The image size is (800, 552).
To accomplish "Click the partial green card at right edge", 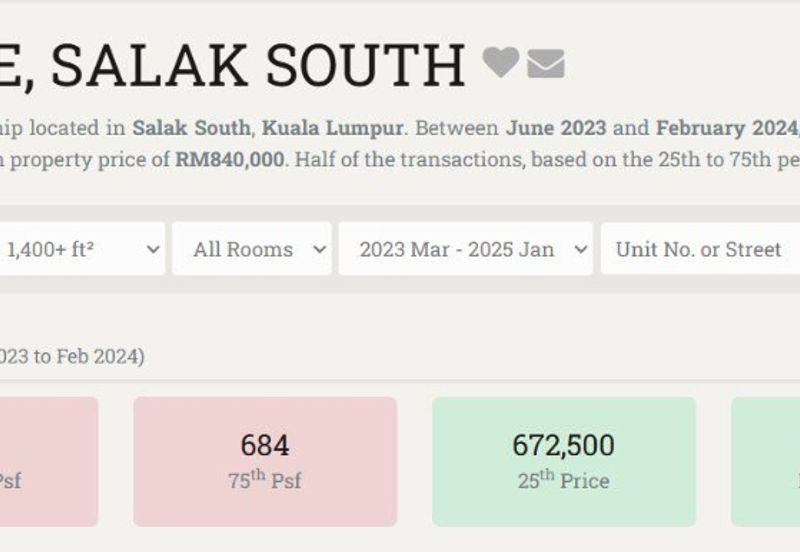I will (x=766, y=461).
